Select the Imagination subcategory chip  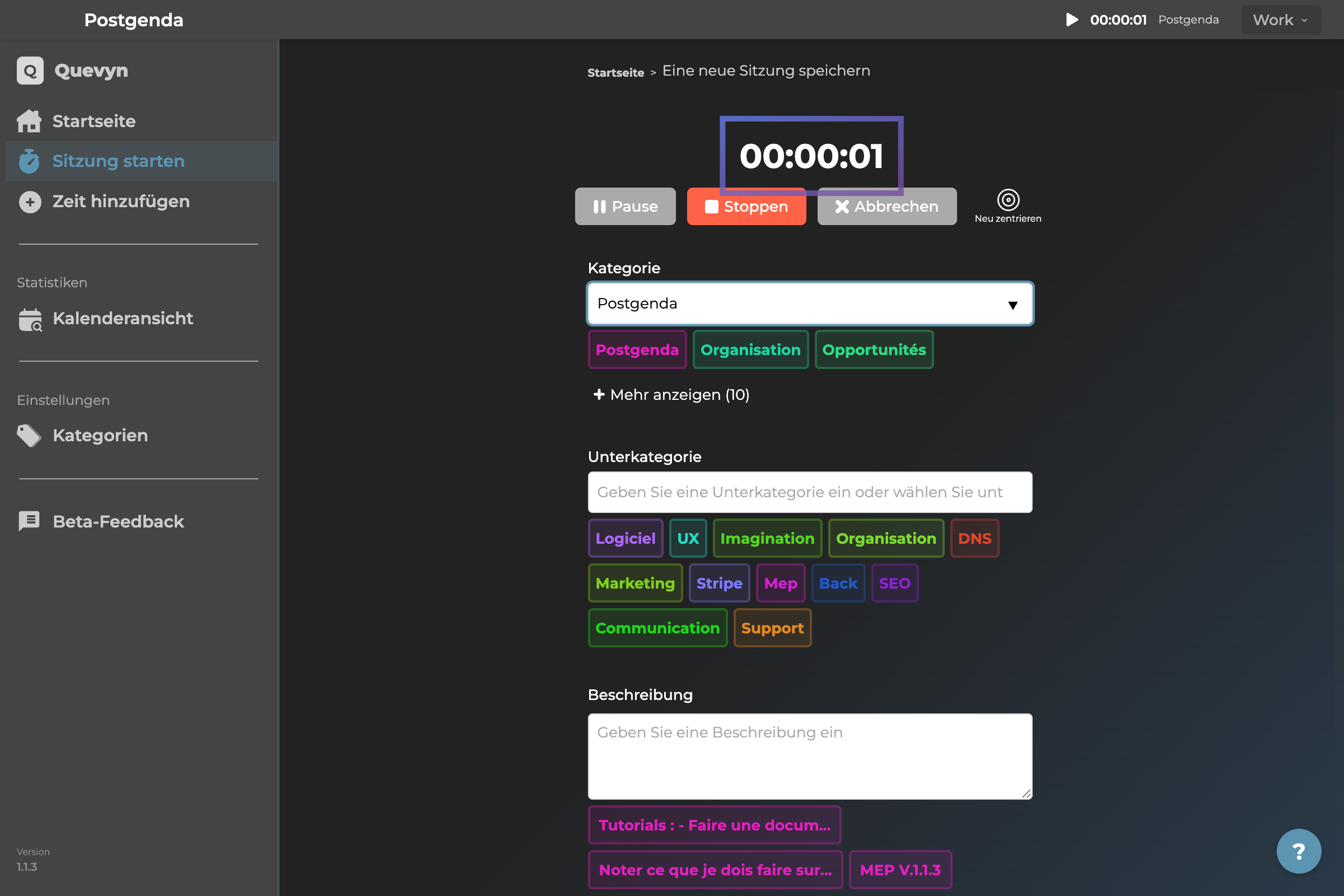(x=767, y=538)
